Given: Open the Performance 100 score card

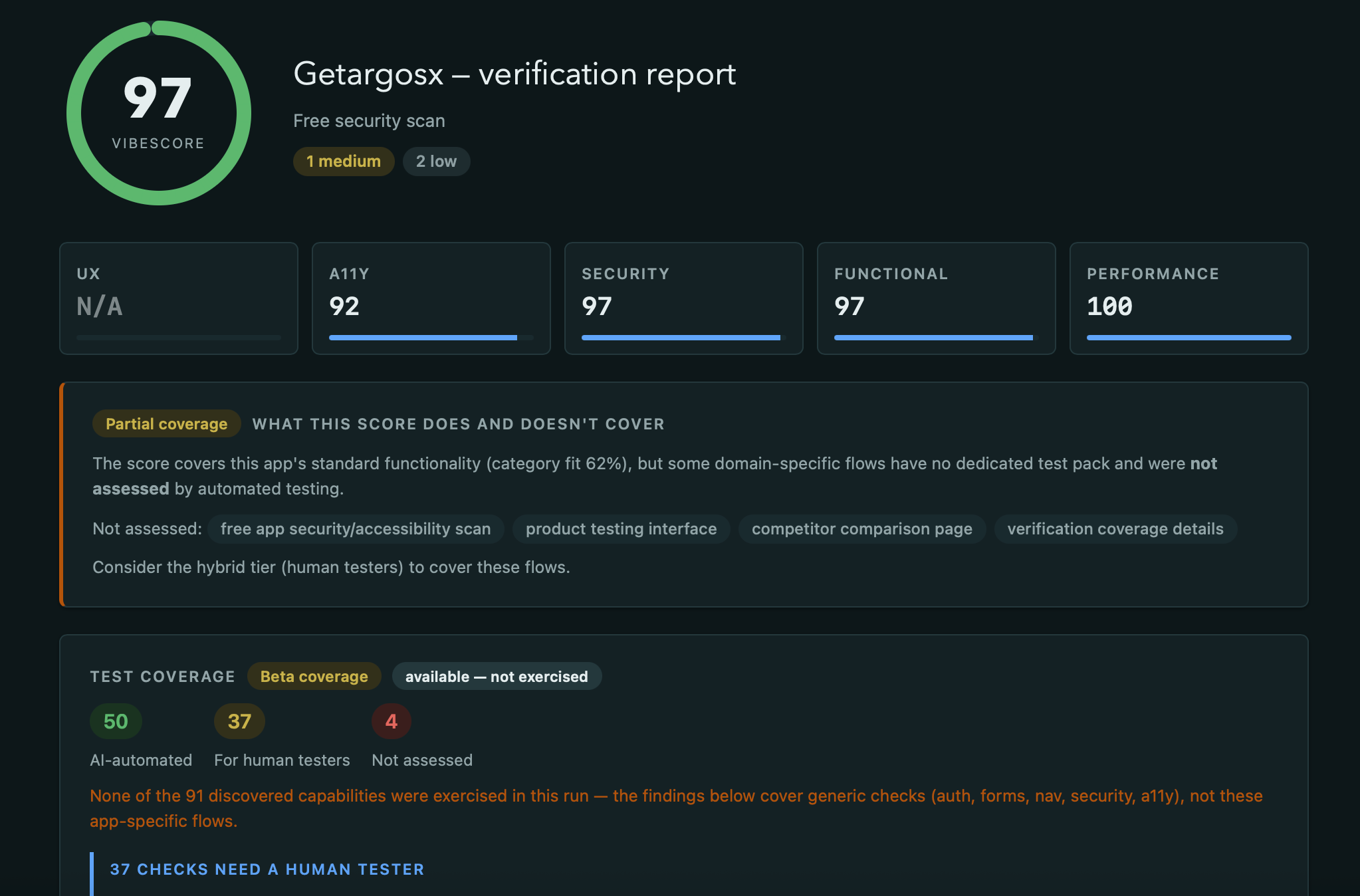Looking at the screenshot, I should 1189,298.
